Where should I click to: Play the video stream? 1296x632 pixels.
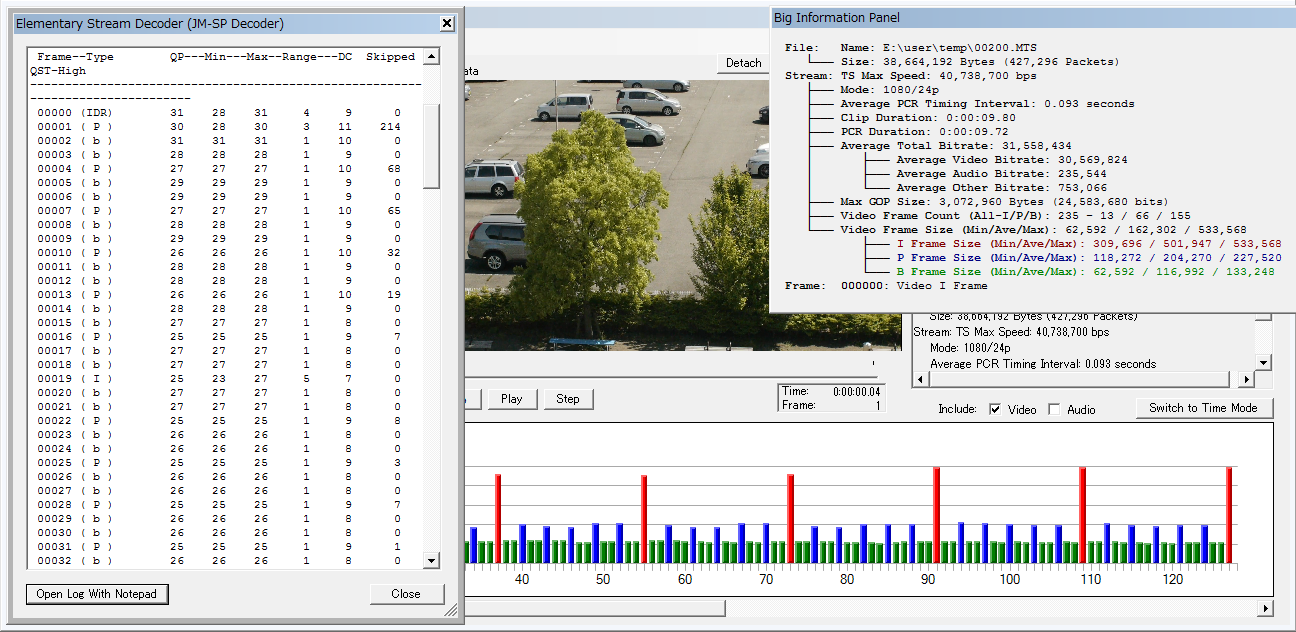click(511, 399)
